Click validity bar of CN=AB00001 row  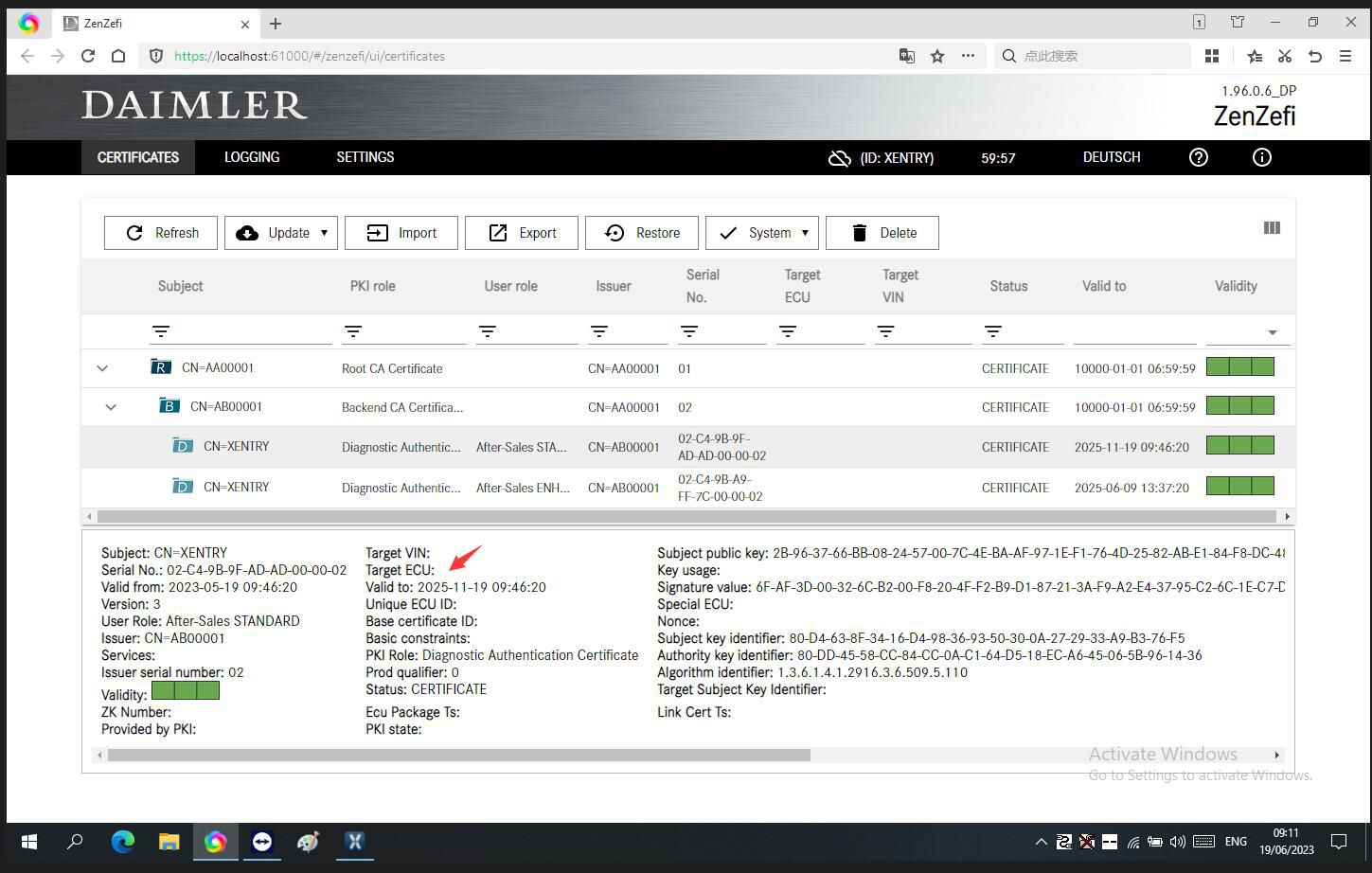[x=1240, y=405]
